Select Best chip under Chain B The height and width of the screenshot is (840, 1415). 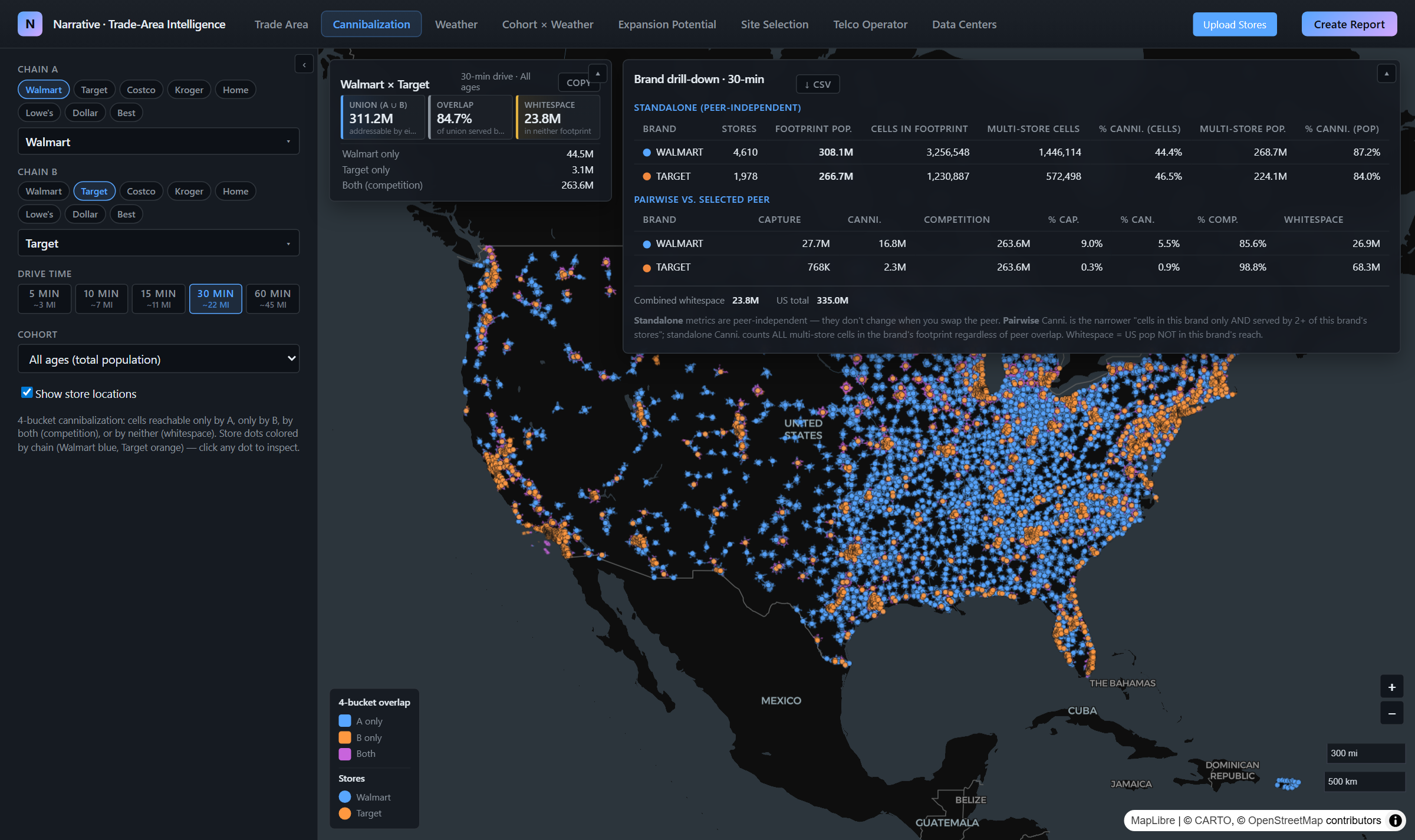pos(126,214)
